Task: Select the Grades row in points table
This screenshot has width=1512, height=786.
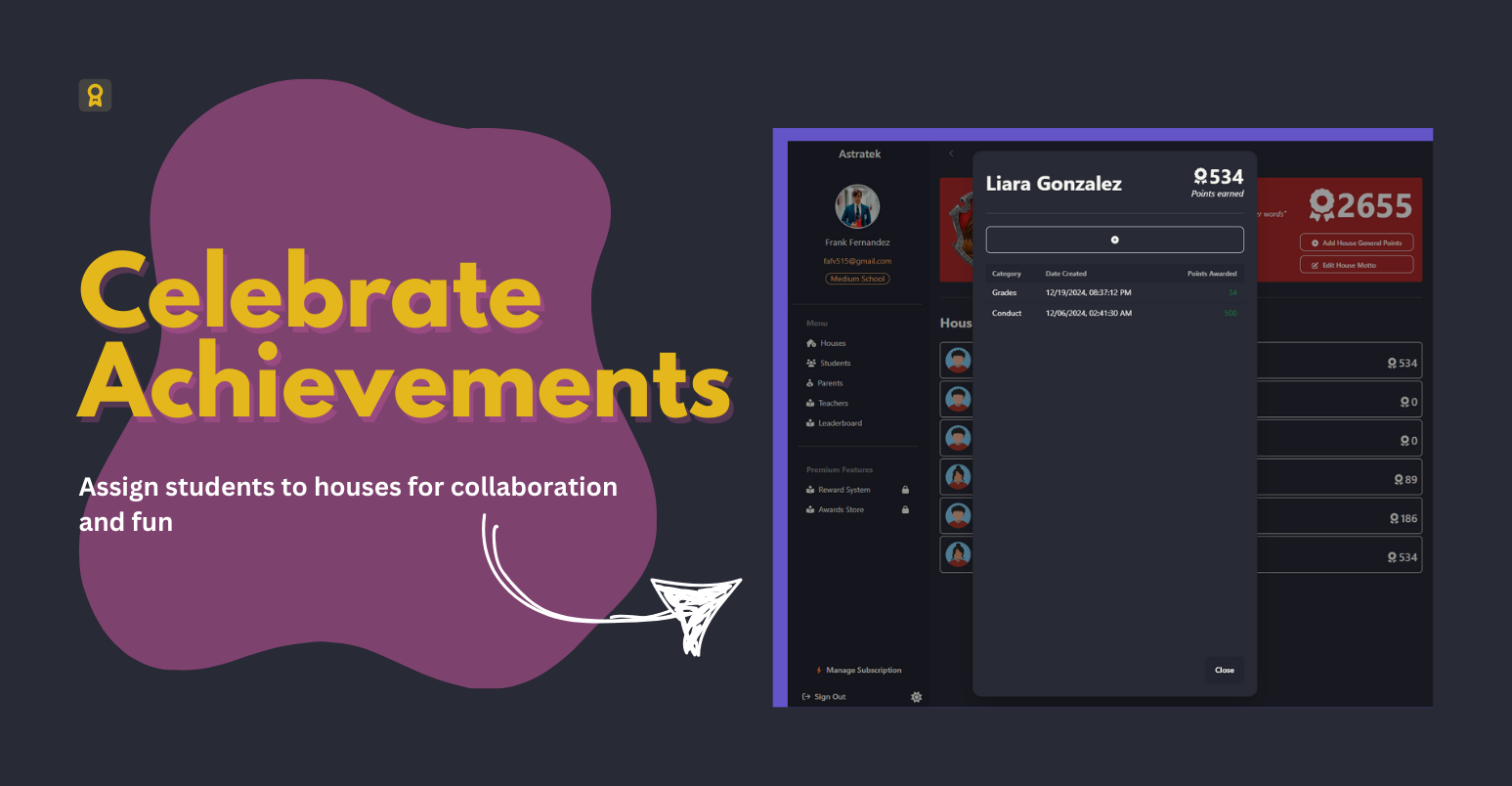Action: tap(1114, 292)
